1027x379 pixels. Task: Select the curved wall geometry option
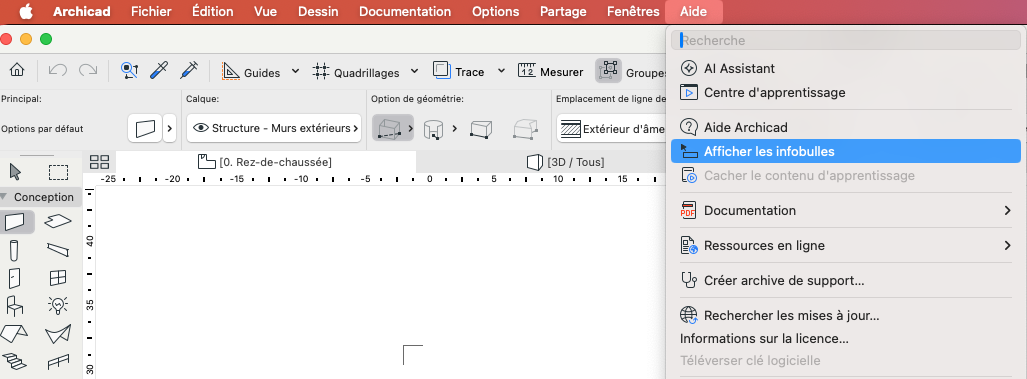click(433, 130)
